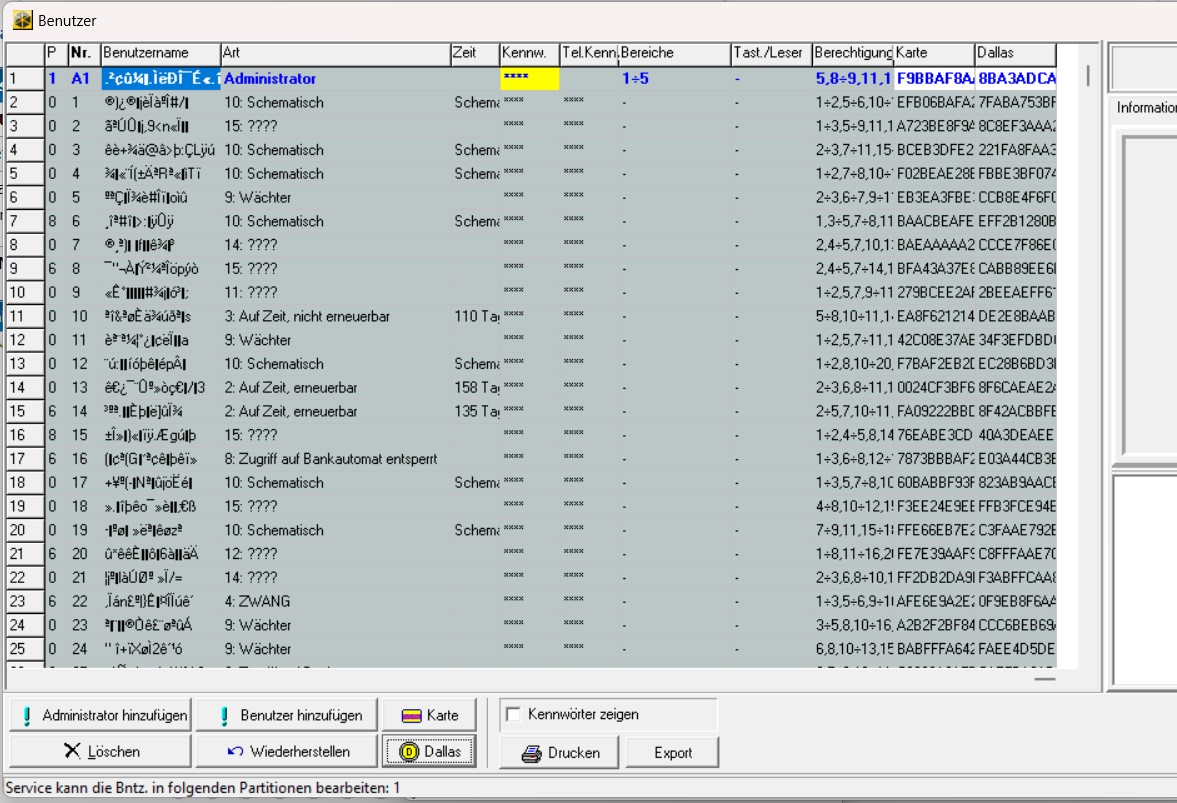Image resolution: width=1177 pixels, height=803 pixels.
Task: Click the Benutzername column header
Action: (159, 53)
